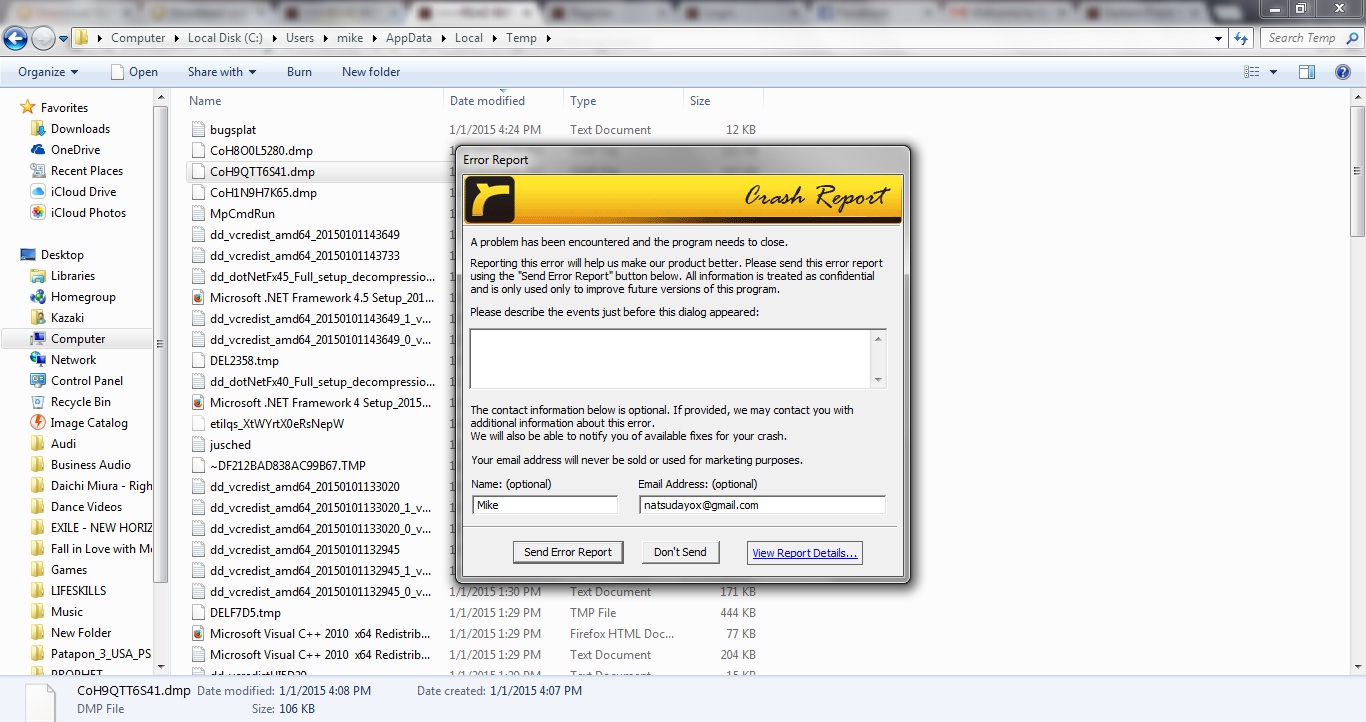This screenshot has width=1366, height=722.
Task: Open the Organize dropdown menu
Action: tap(48, 72)
